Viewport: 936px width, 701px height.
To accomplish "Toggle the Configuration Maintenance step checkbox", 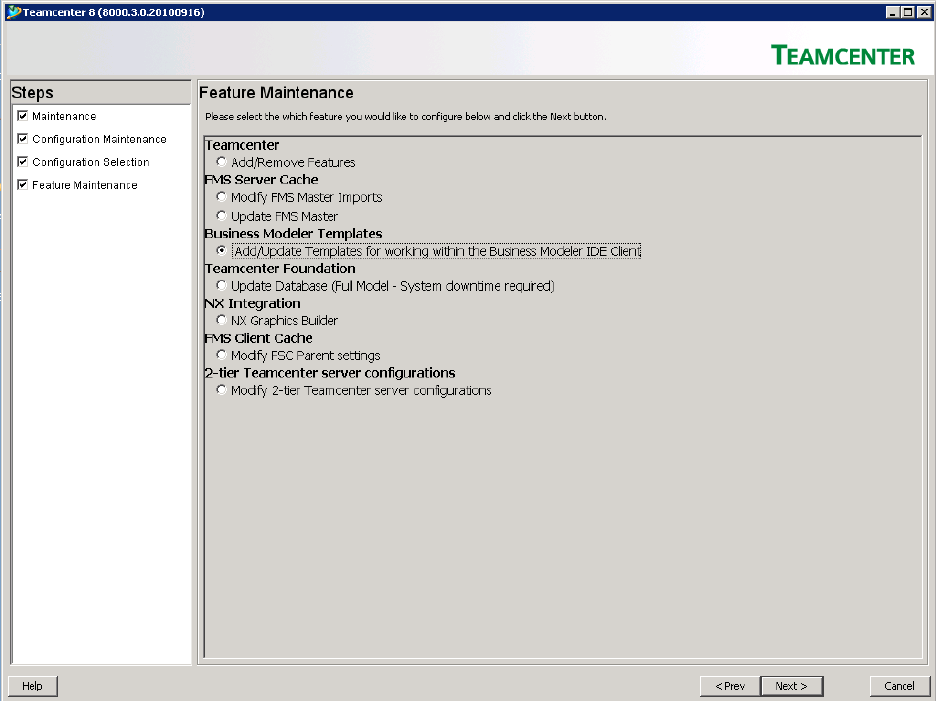I will point(23,139).
